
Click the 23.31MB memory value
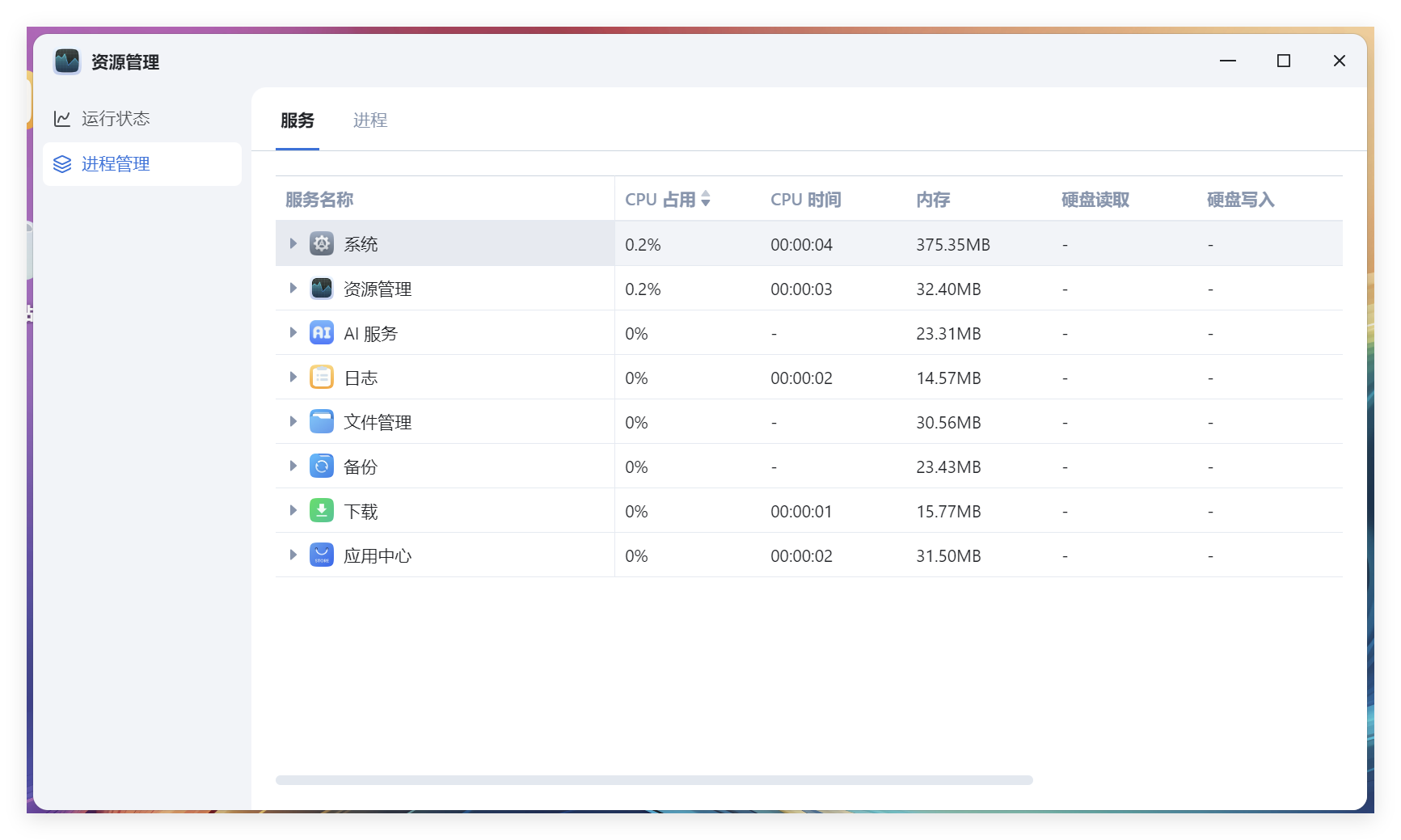(x=948, y=333)
